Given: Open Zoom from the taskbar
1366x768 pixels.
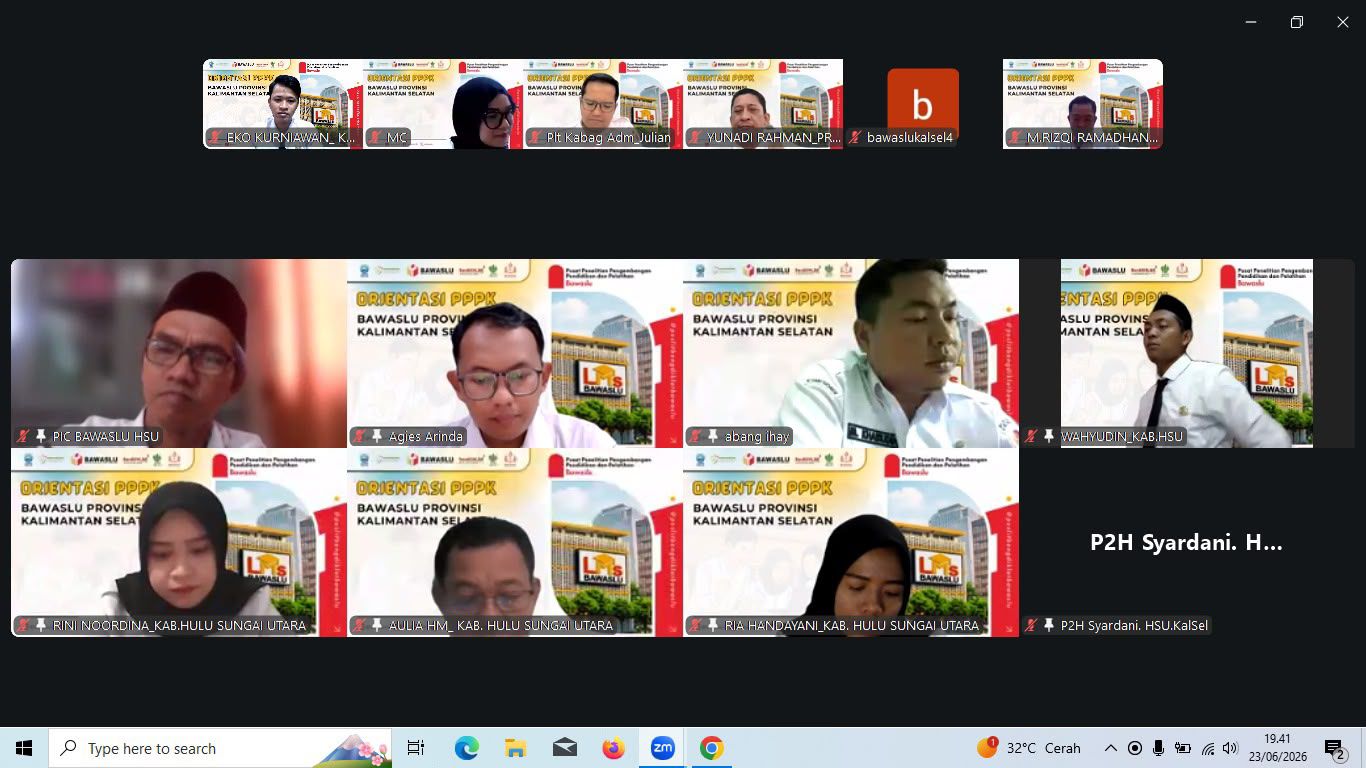Looking at the screenshot, I should 662,748.
